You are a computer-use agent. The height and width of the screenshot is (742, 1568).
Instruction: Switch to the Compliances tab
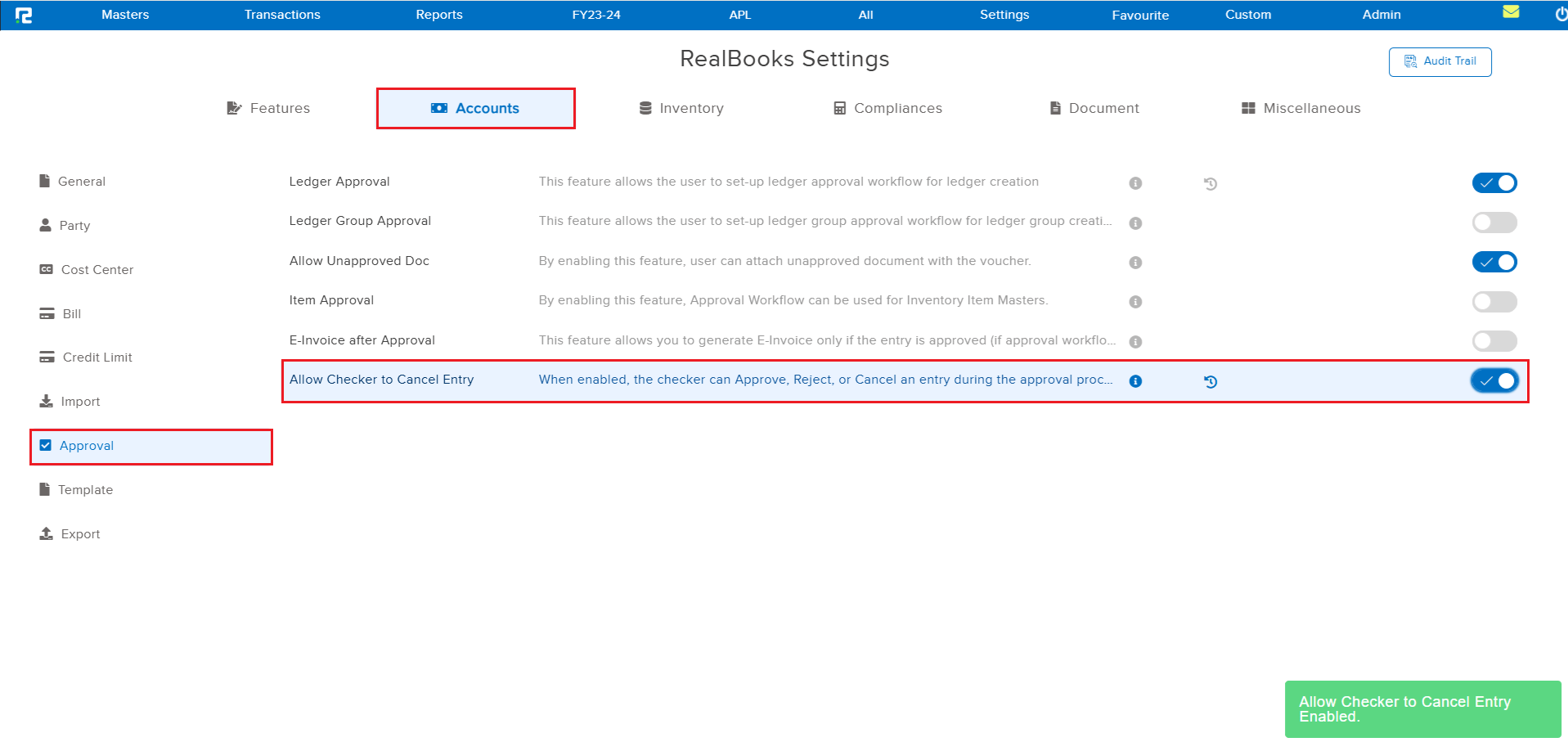887,108
